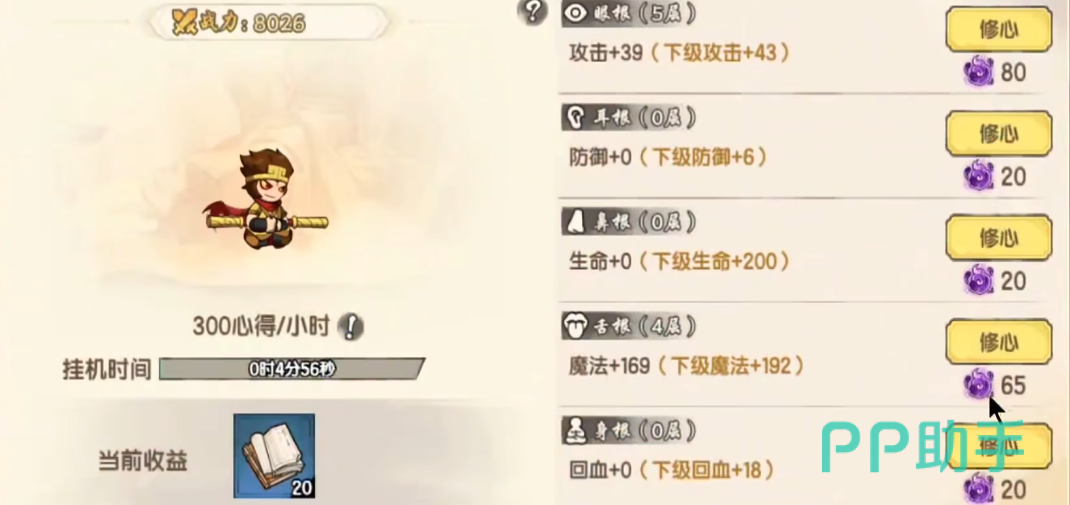Click the eye icon beside 眼根

[x=578, y=14]
